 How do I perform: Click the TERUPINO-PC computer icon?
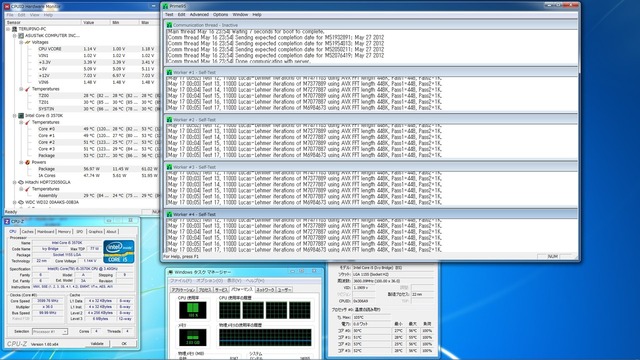pos(15,29)
